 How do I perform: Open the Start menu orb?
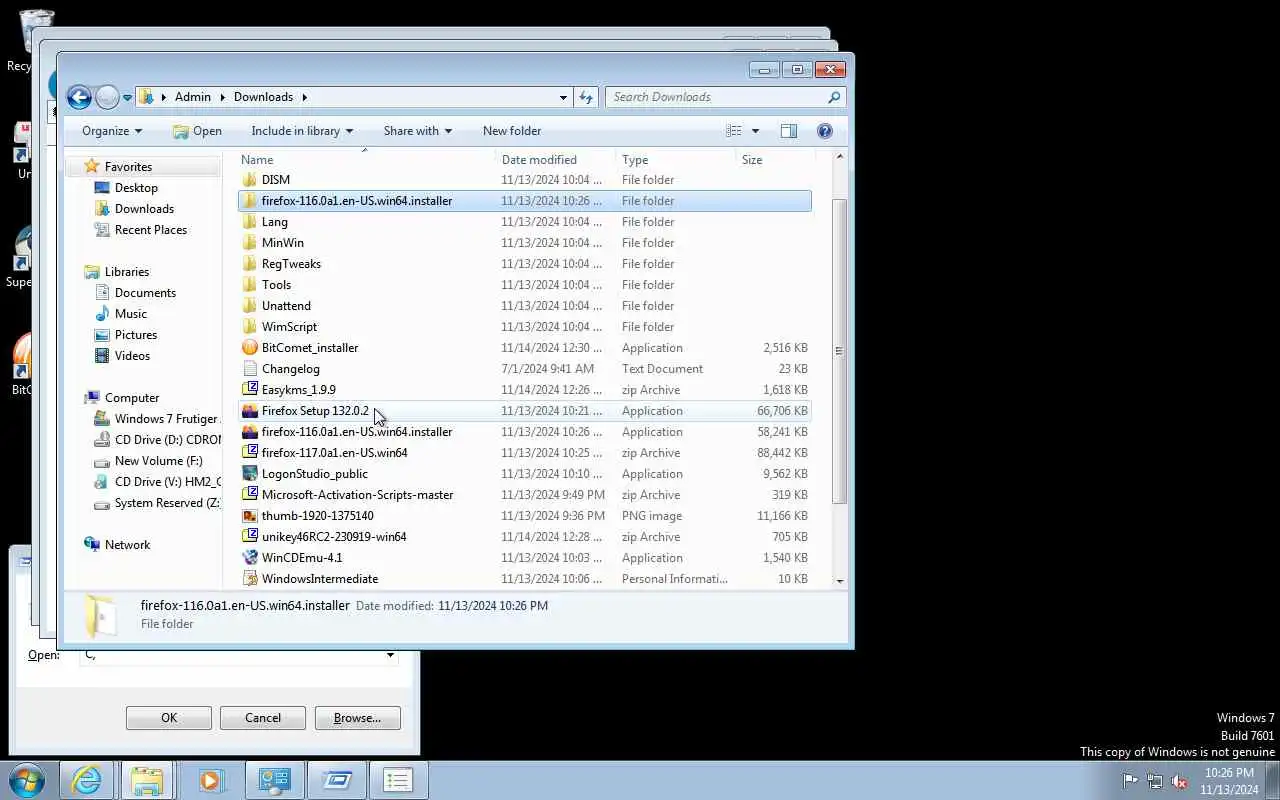(x=27, y=780)
